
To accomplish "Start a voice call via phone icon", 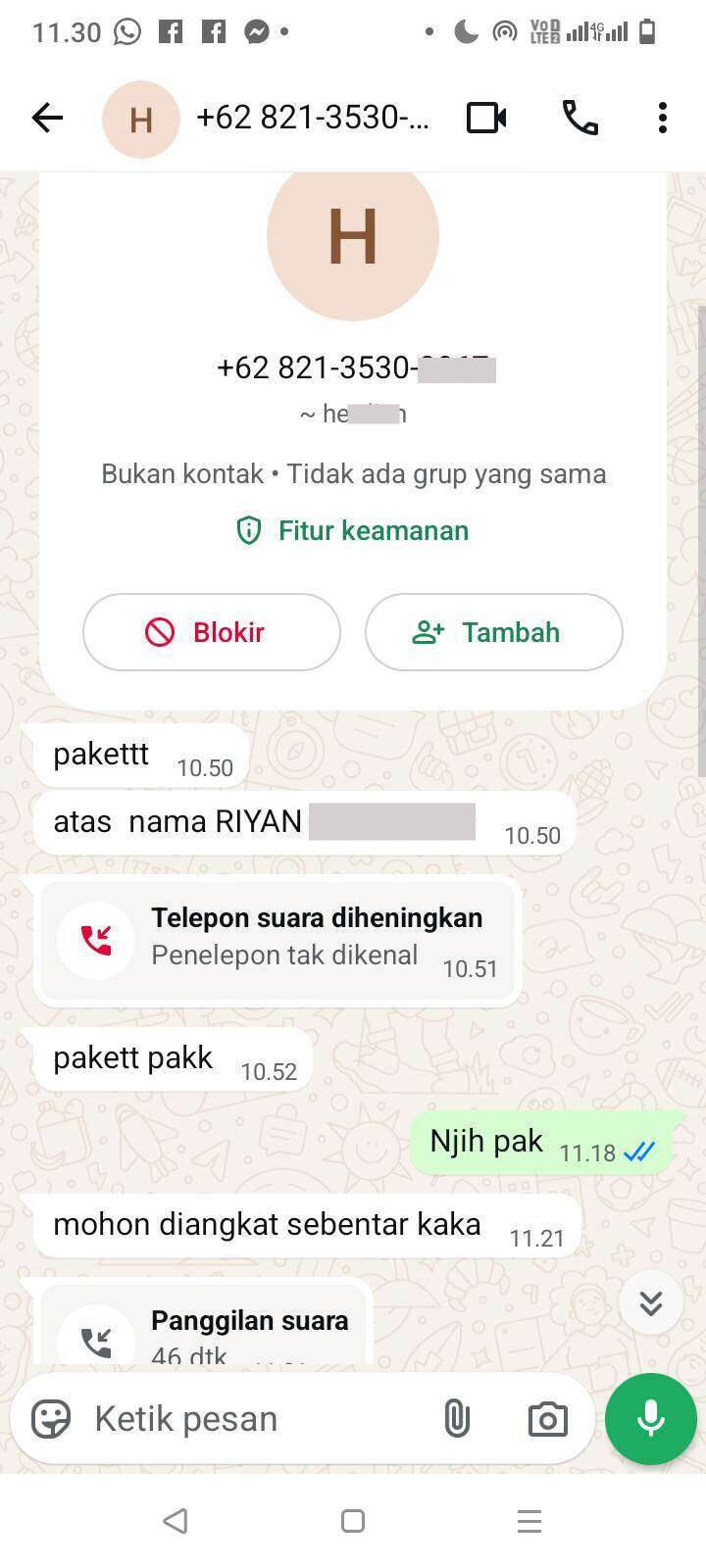I will pos(580,119).
